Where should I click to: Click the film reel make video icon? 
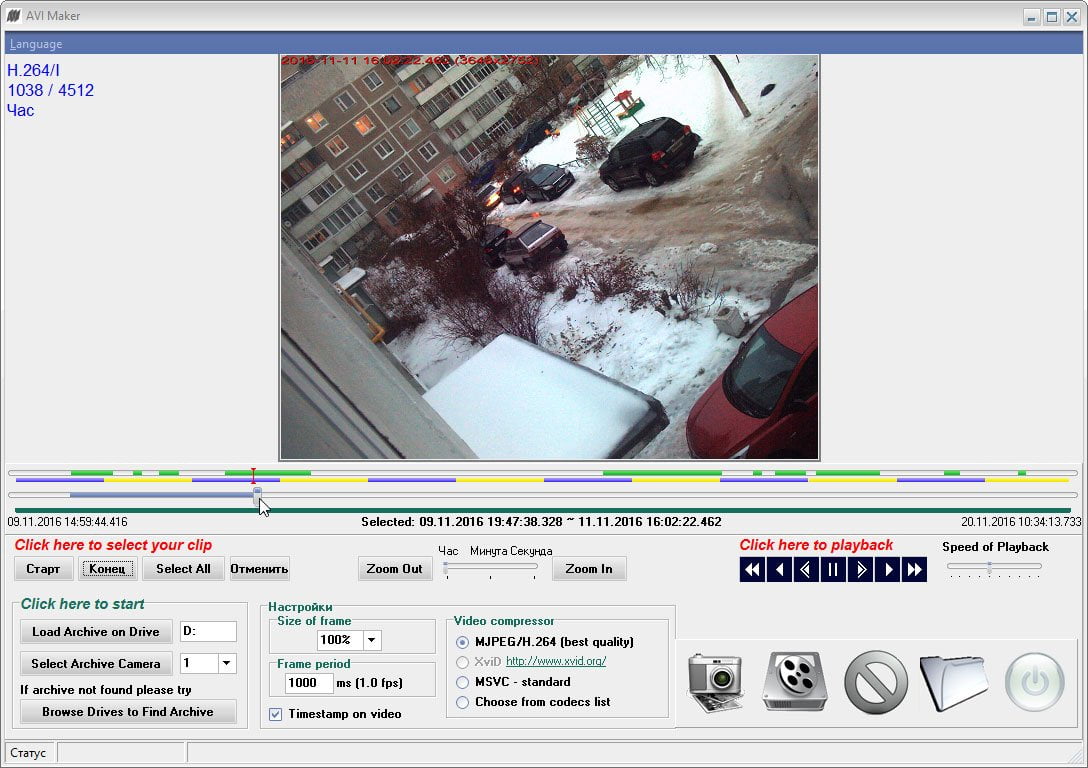[x=795, y=681]
